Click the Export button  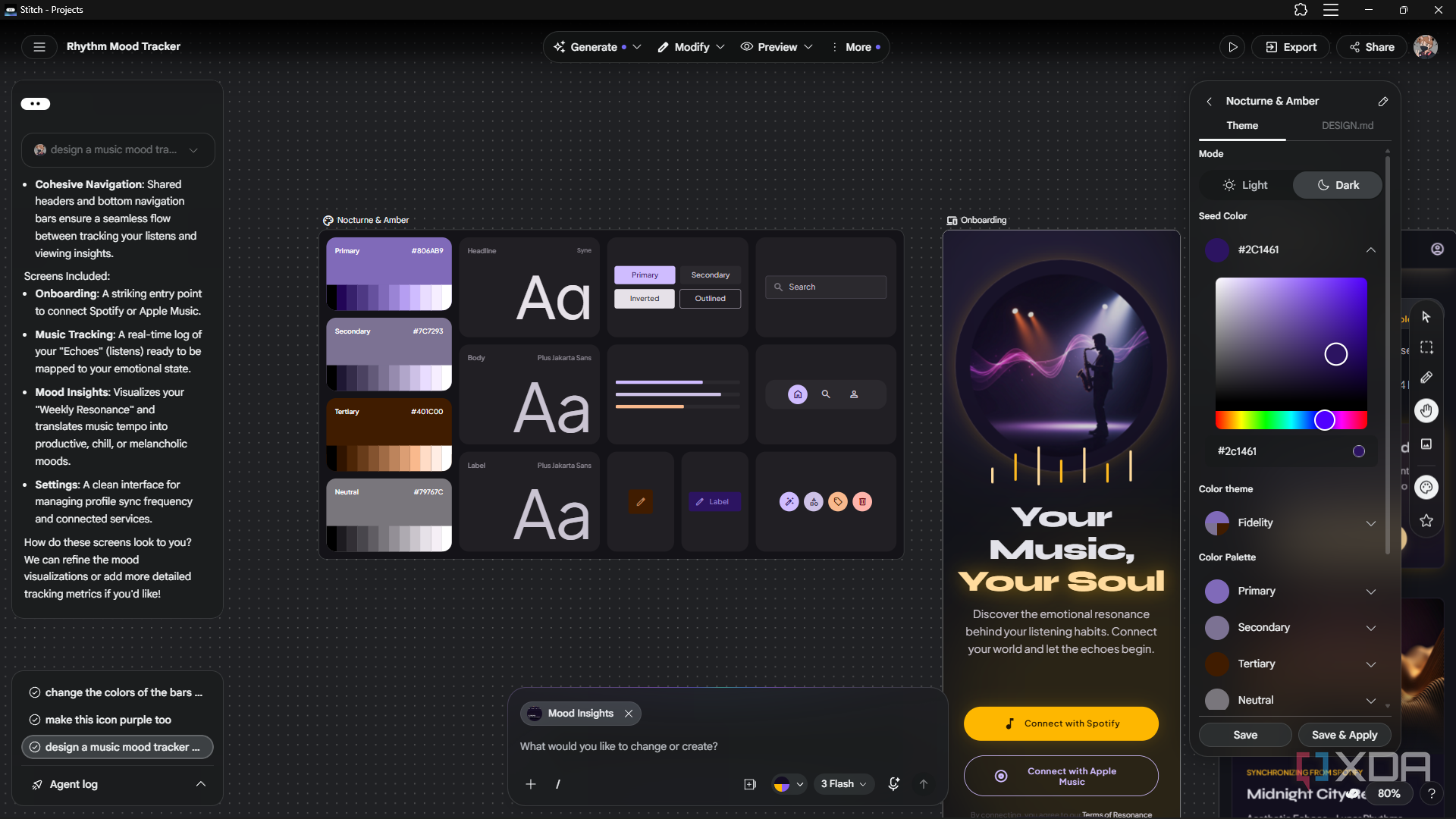click(1291, 47)
